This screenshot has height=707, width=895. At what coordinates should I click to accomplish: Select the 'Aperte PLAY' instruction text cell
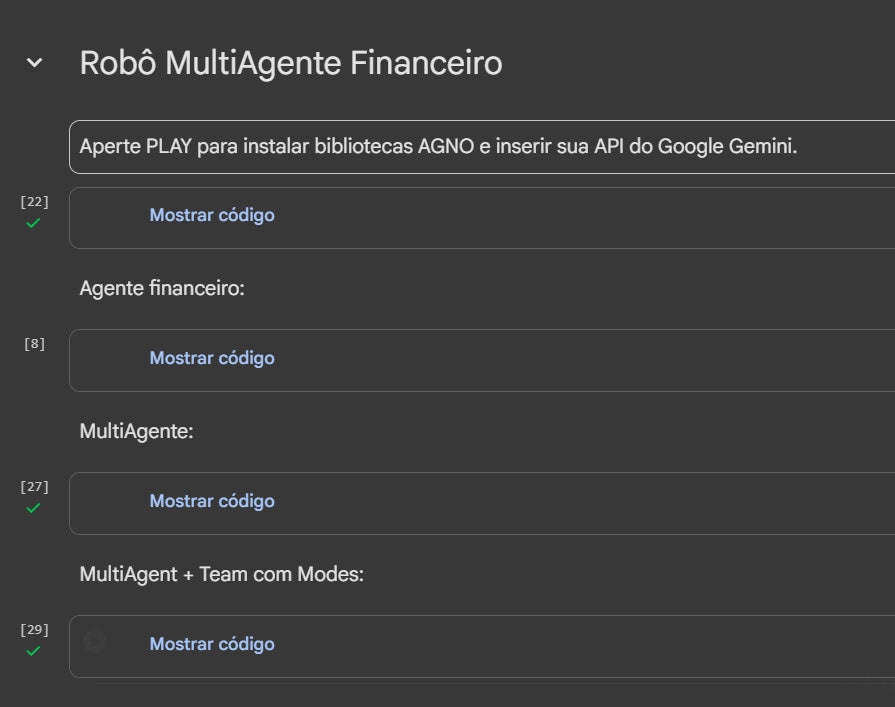(438, 147)
